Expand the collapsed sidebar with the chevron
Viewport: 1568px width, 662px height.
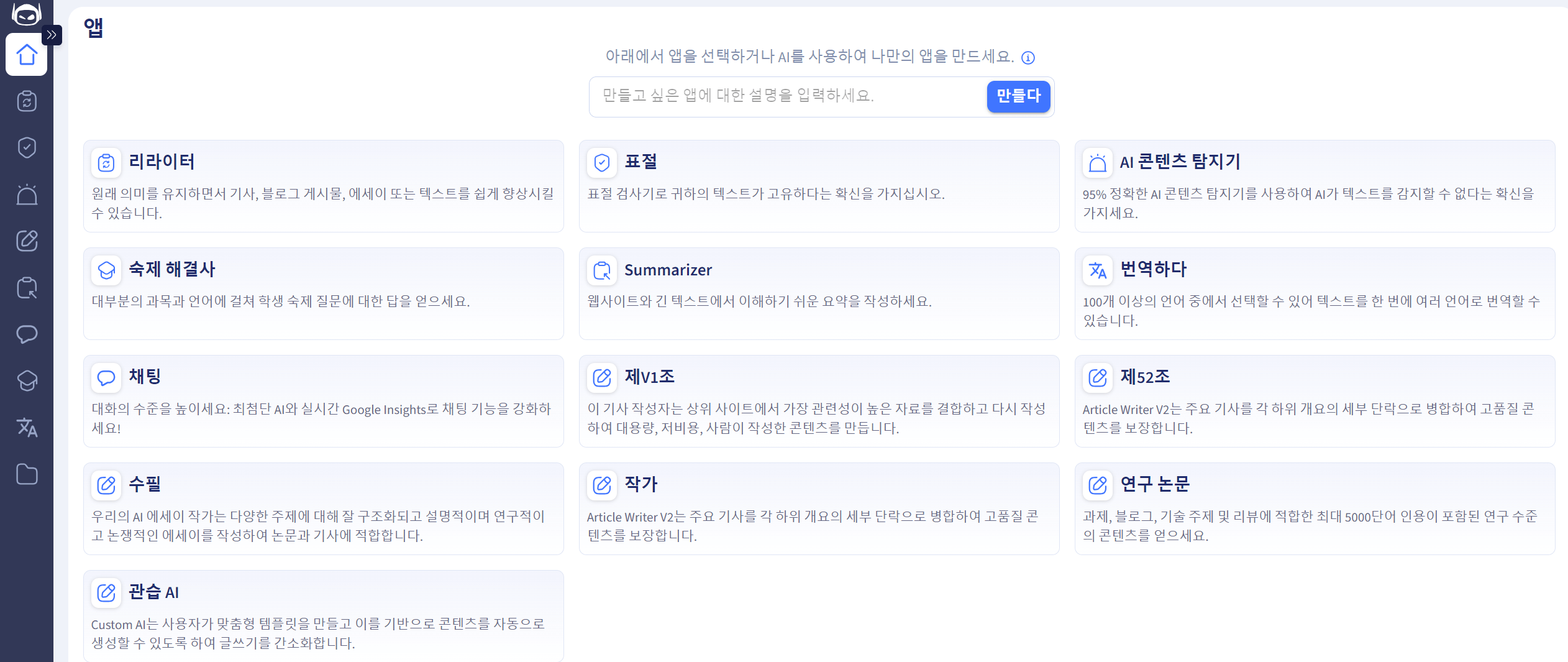[x=52, y=35]
